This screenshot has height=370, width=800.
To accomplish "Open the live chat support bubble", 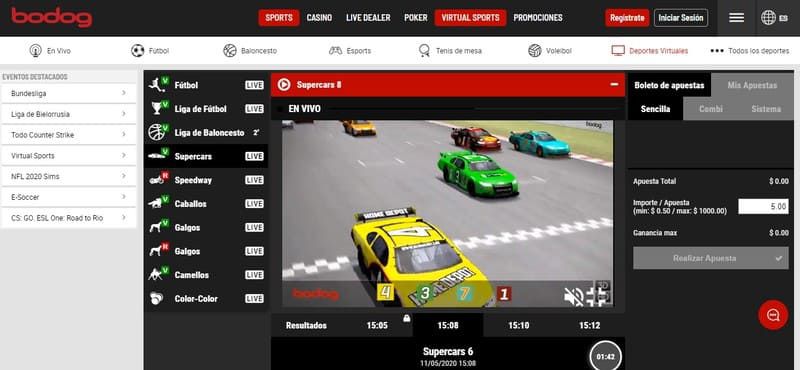I will 773,315.
